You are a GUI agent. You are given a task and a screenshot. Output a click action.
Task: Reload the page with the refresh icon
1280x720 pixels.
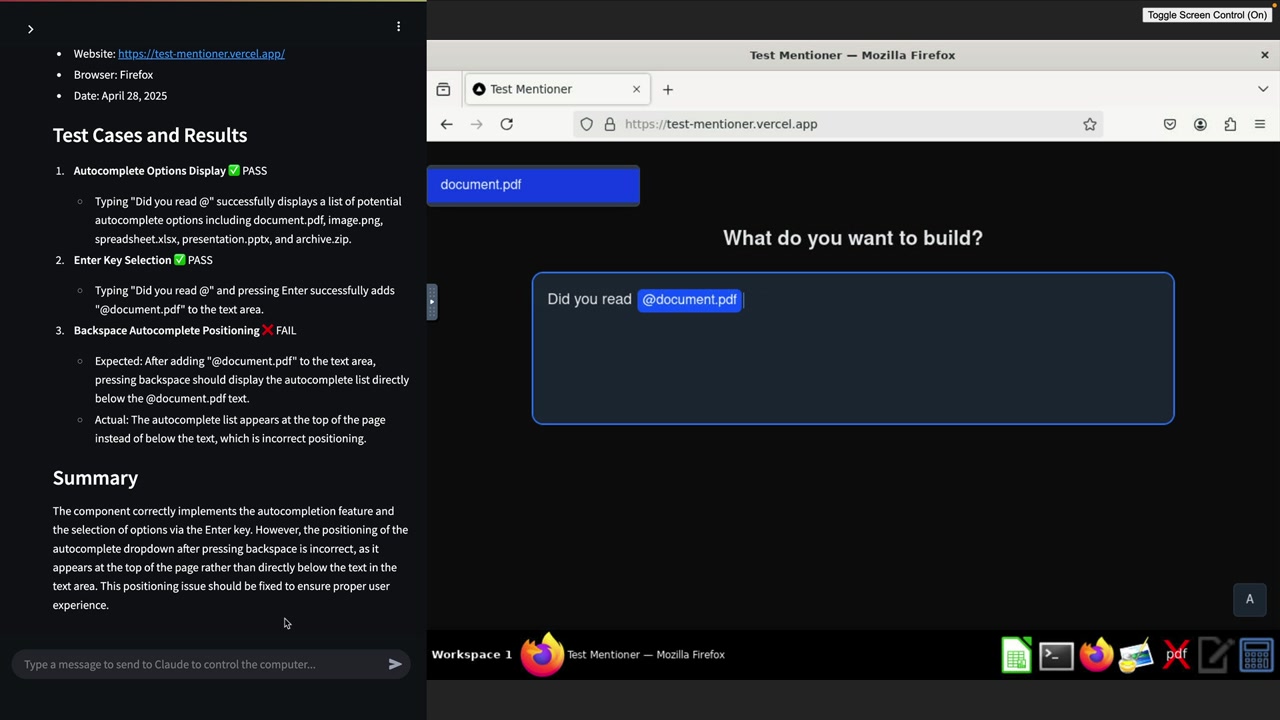(x=506, y=124)
